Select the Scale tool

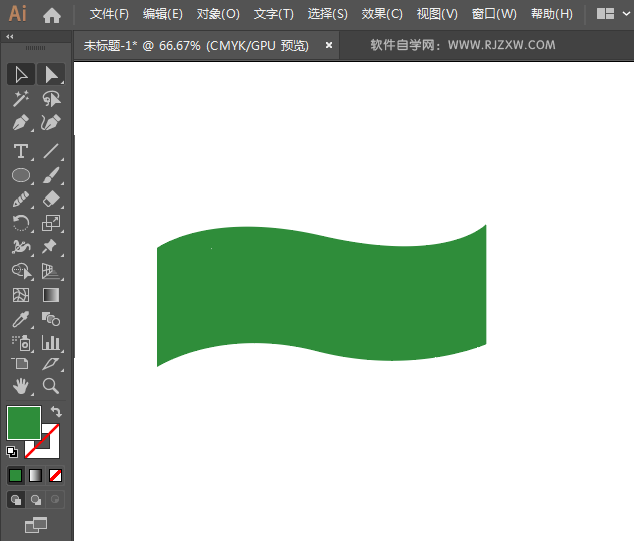51,223
